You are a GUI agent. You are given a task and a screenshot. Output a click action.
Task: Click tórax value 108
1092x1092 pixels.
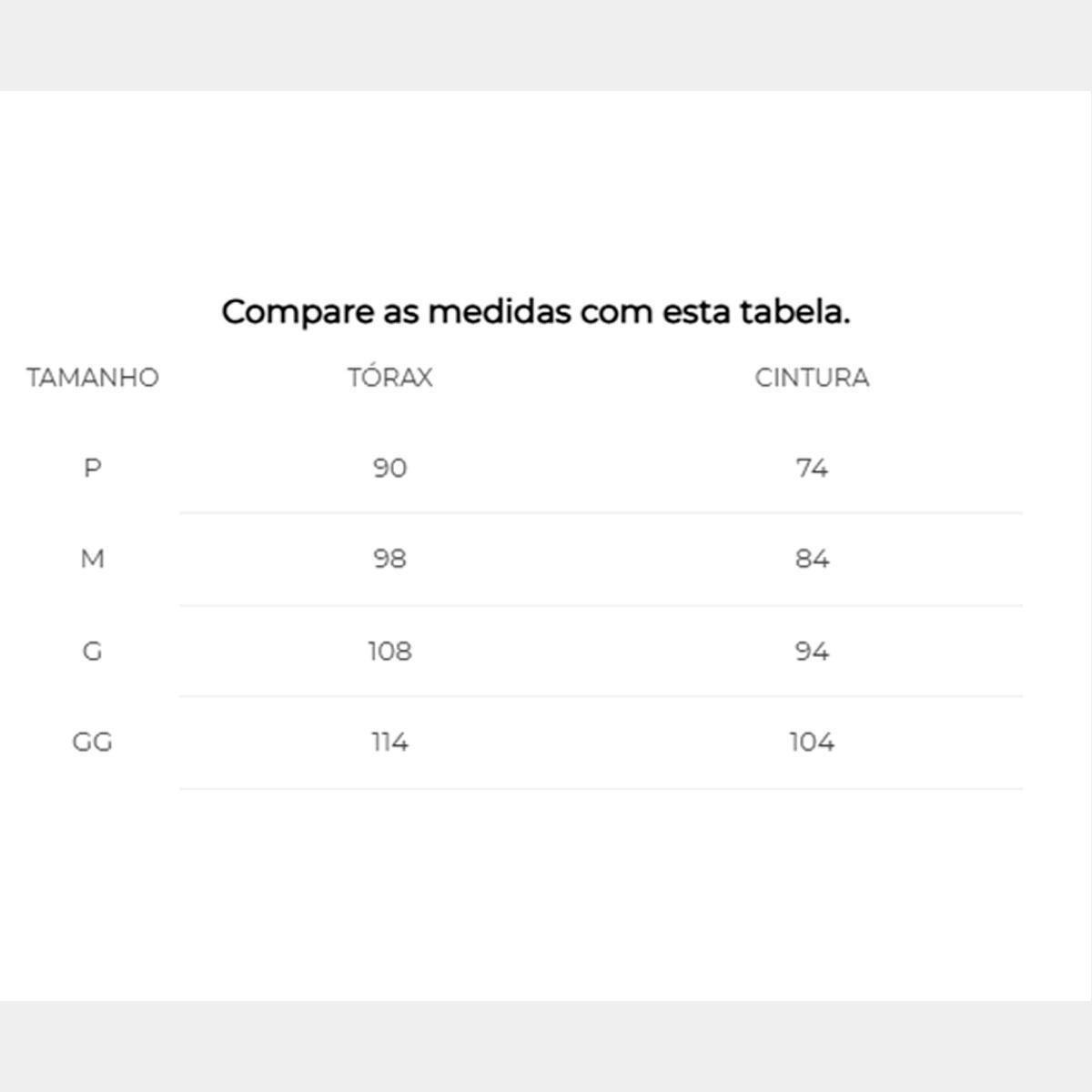click(x=389, y=652)
